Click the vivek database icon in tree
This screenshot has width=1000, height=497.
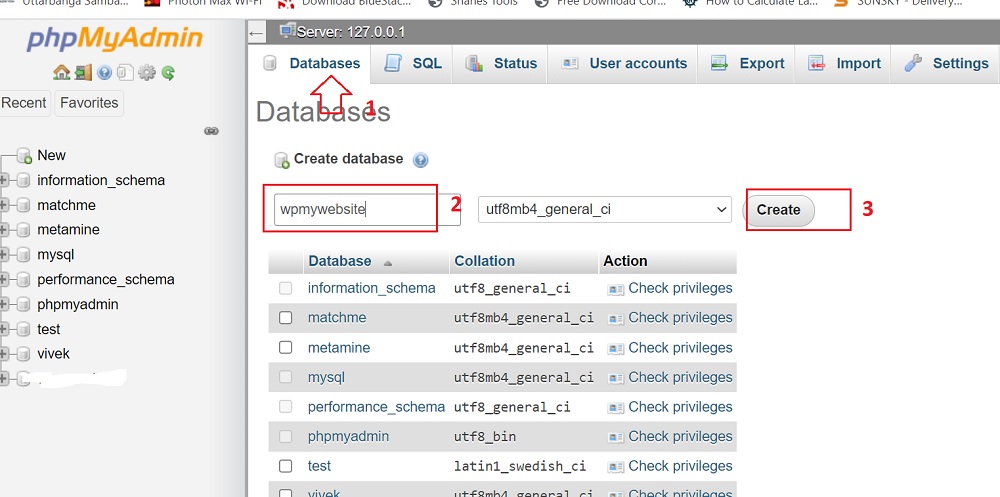pos(24,353)
